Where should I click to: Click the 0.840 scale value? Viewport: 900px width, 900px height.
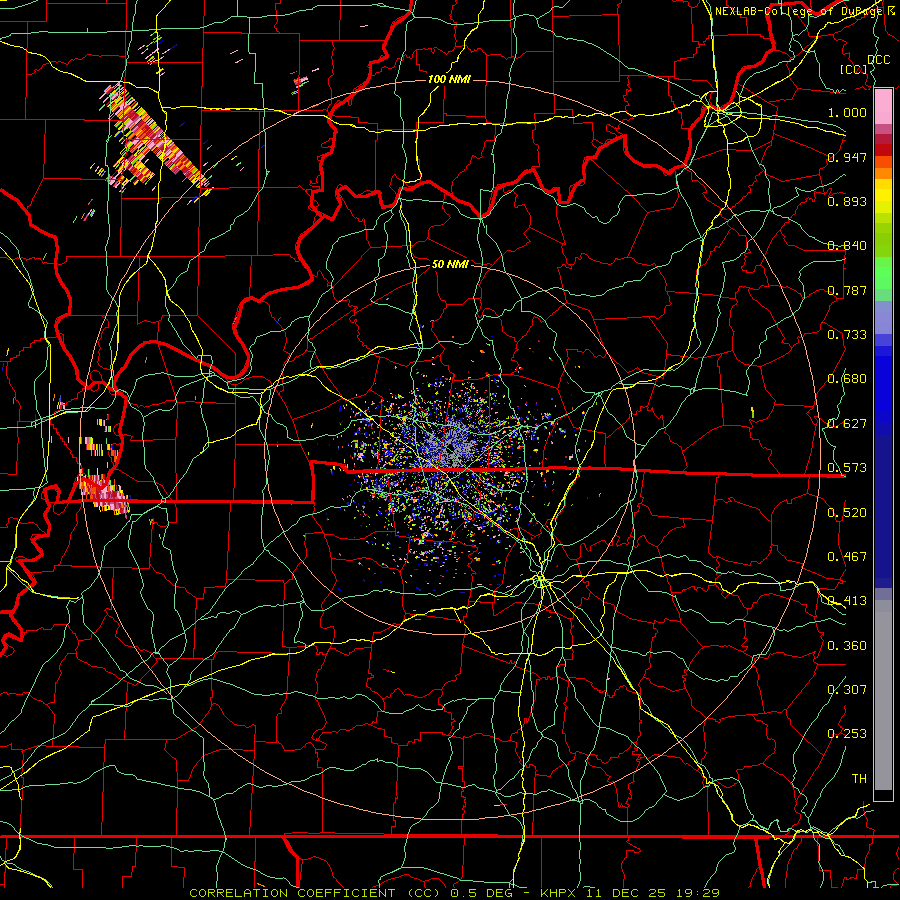(847, 246)
